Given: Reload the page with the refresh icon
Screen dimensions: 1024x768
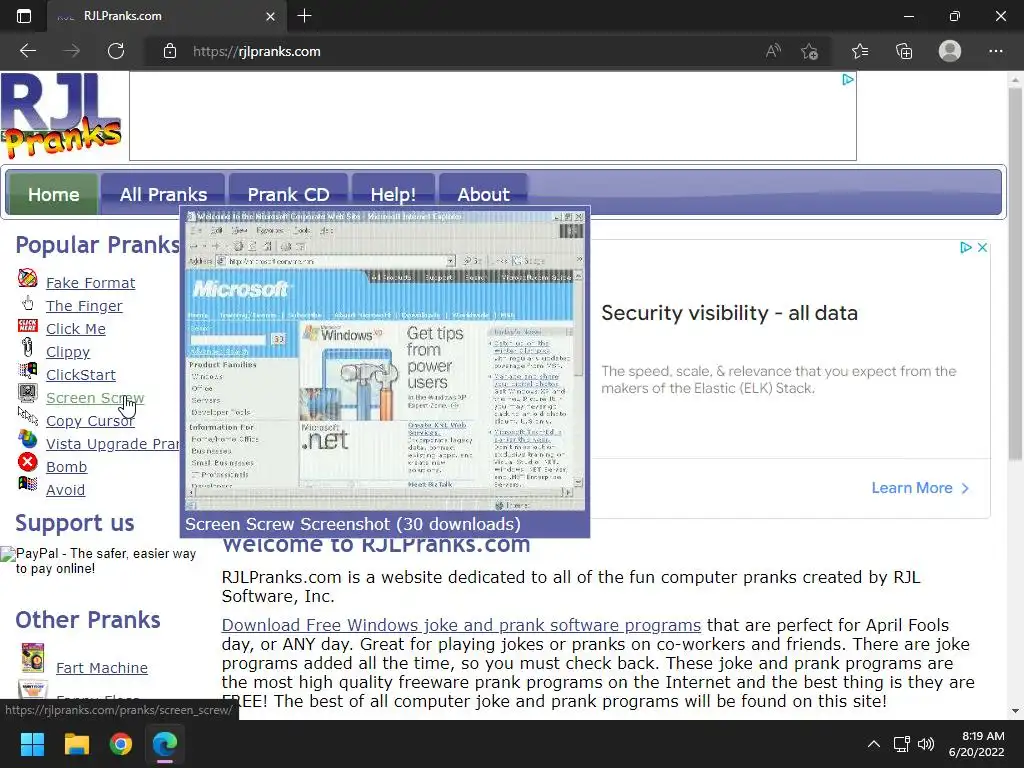Looking at the screenshot, I should coord(116,51).
